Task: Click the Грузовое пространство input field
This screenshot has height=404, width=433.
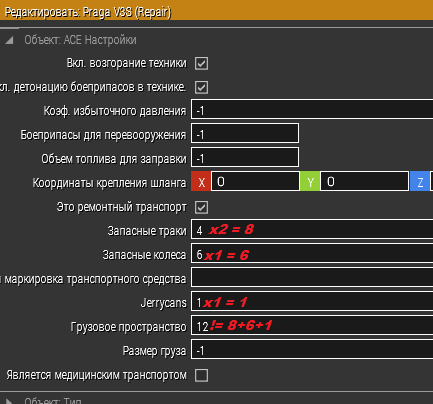Action: [x=312, y=325]
